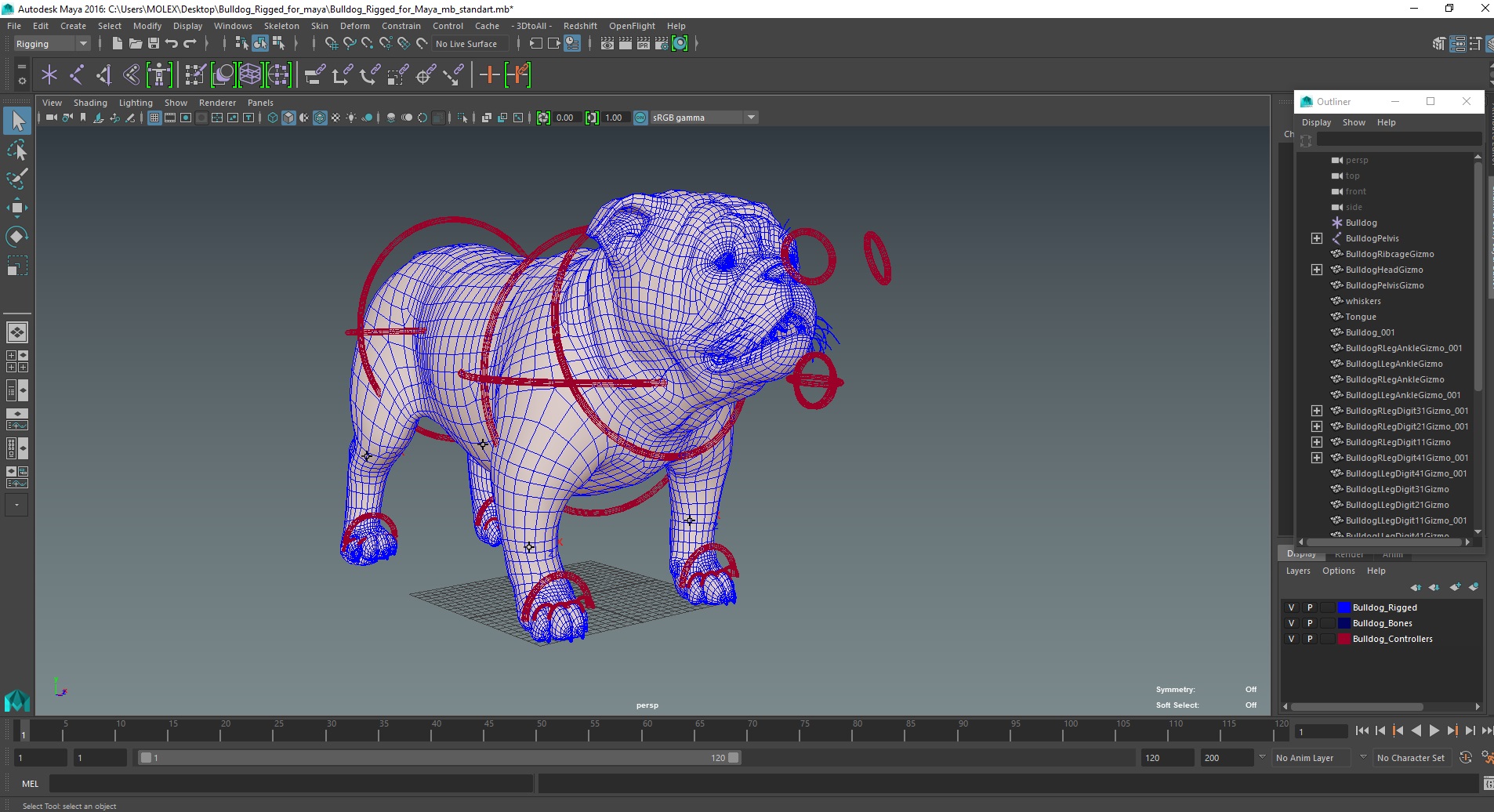Click the four-pane layout icon
This screenshot has height=812, width=1494.
coord(17,361)
